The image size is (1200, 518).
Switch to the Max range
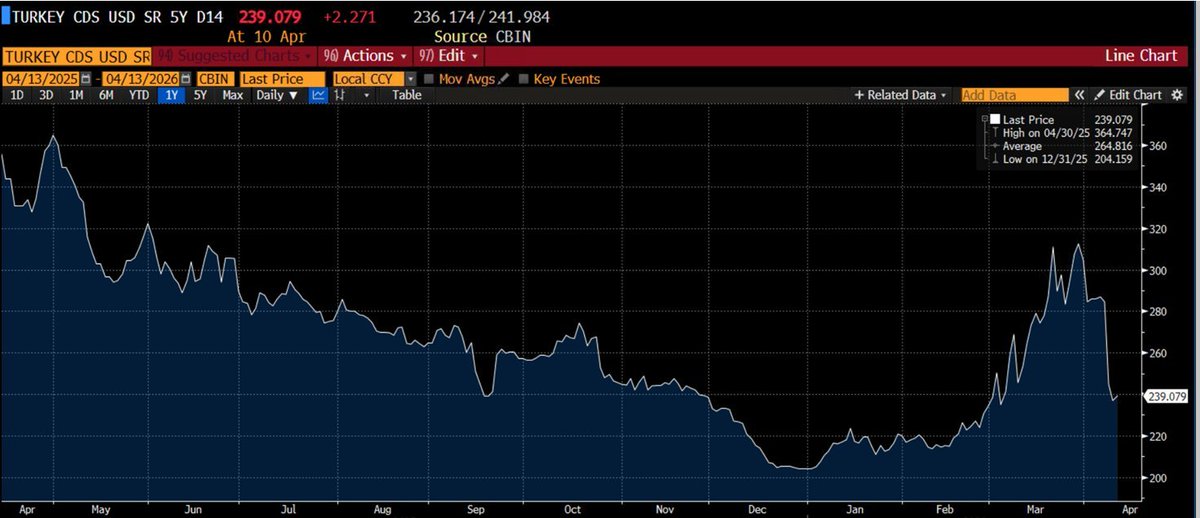tap(233, 95)
